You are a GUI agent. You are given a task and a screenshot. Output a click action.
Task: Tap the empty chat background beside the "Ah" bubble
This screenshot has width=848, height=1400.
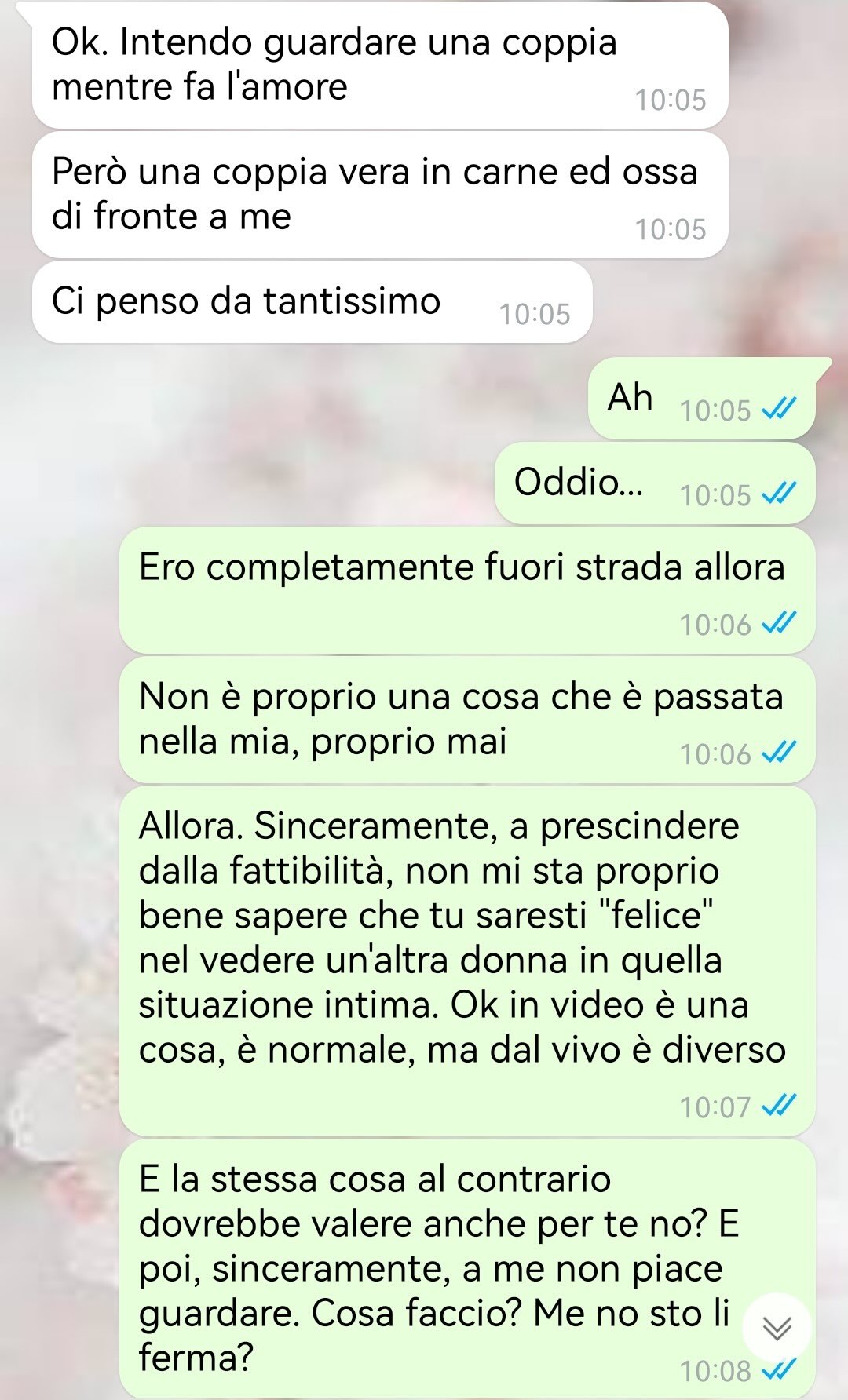point(298,398)
